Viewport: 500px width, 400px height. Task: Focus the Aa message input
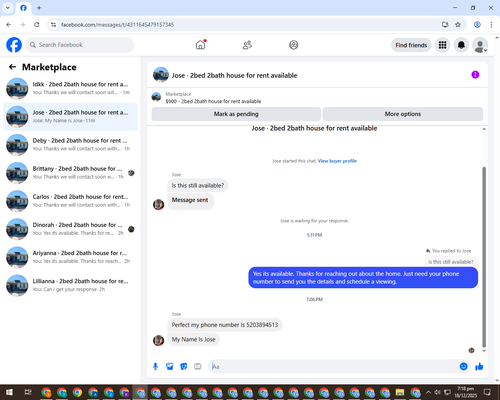click(333, 367)
